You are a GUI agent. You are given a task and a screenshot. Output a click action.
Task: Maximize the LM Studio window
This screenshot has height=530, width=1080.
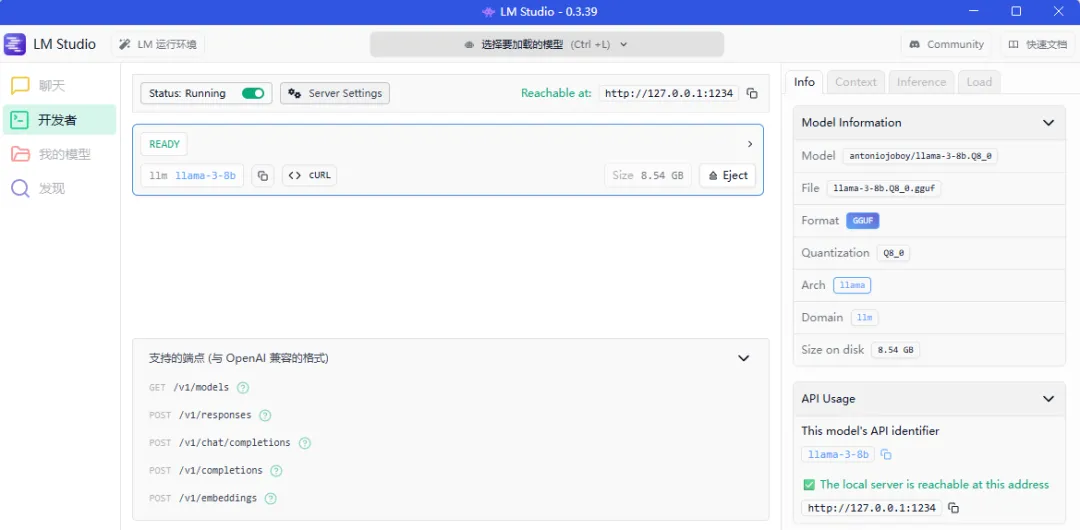tap(1016, 12)
